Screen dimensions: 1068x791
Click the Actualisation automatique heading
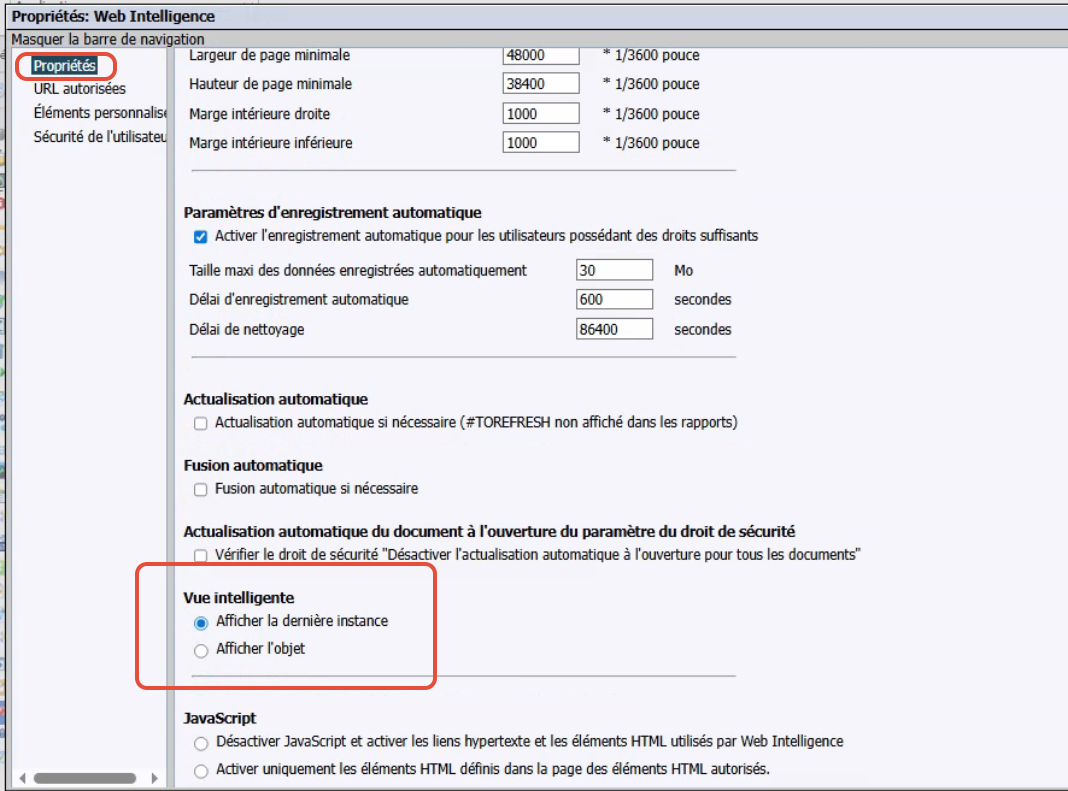275,399
